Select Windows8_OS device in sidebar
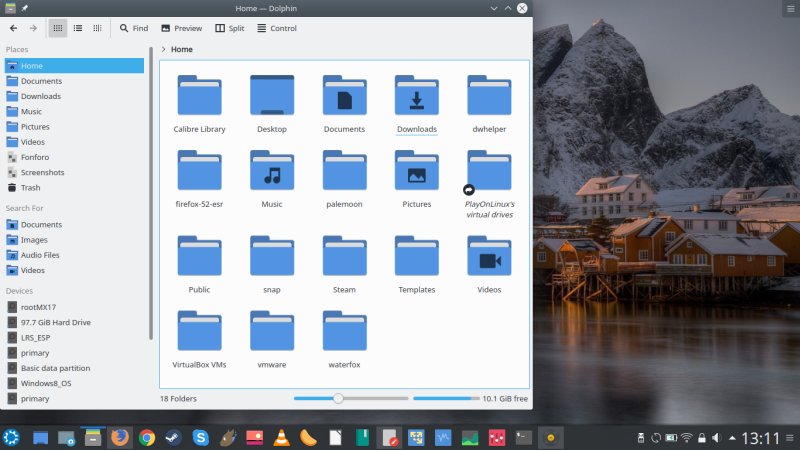Viewport: 800px width, 450px height. (45, 383)
